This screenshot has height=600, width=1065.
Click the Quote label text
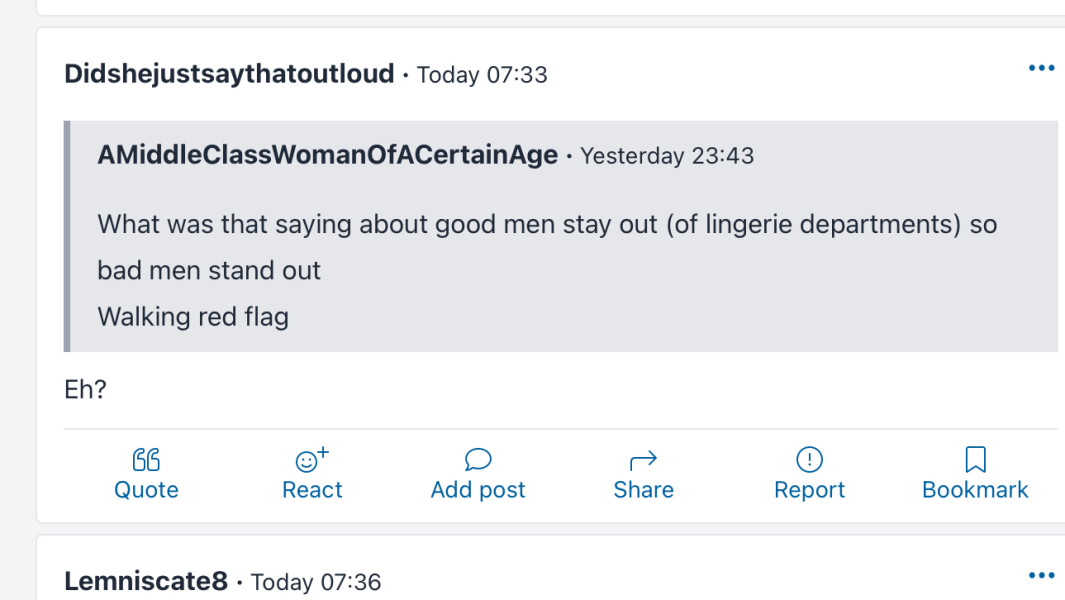pos(146,490)
